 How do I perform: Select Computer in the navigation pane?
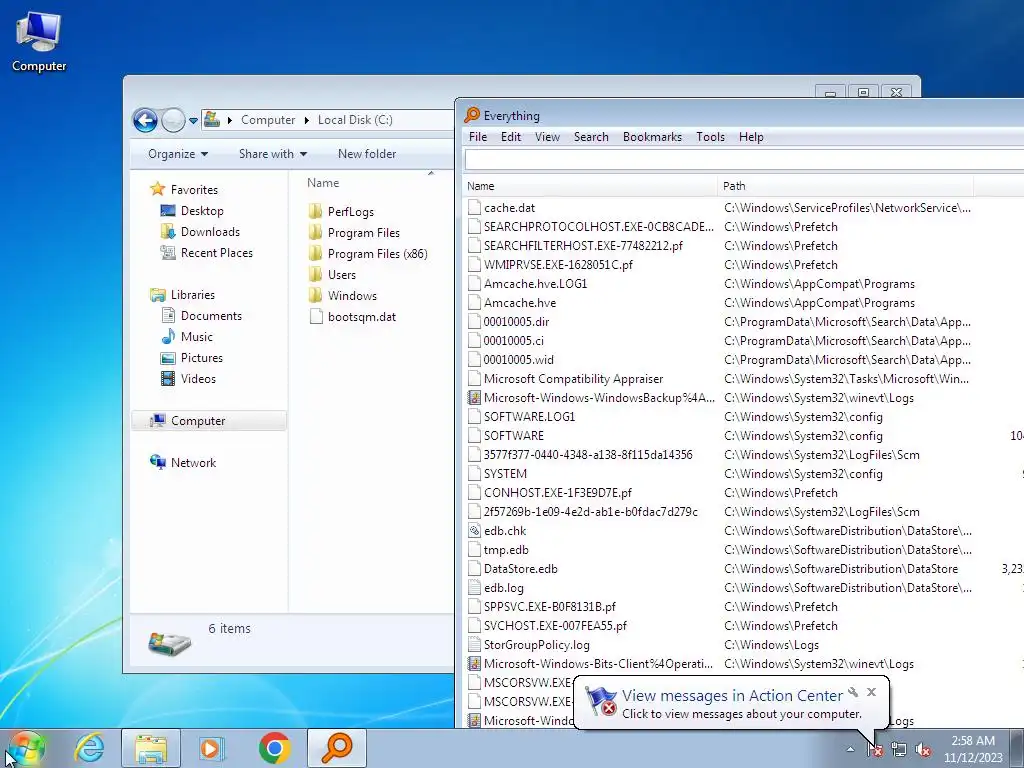tap(209, 421)
